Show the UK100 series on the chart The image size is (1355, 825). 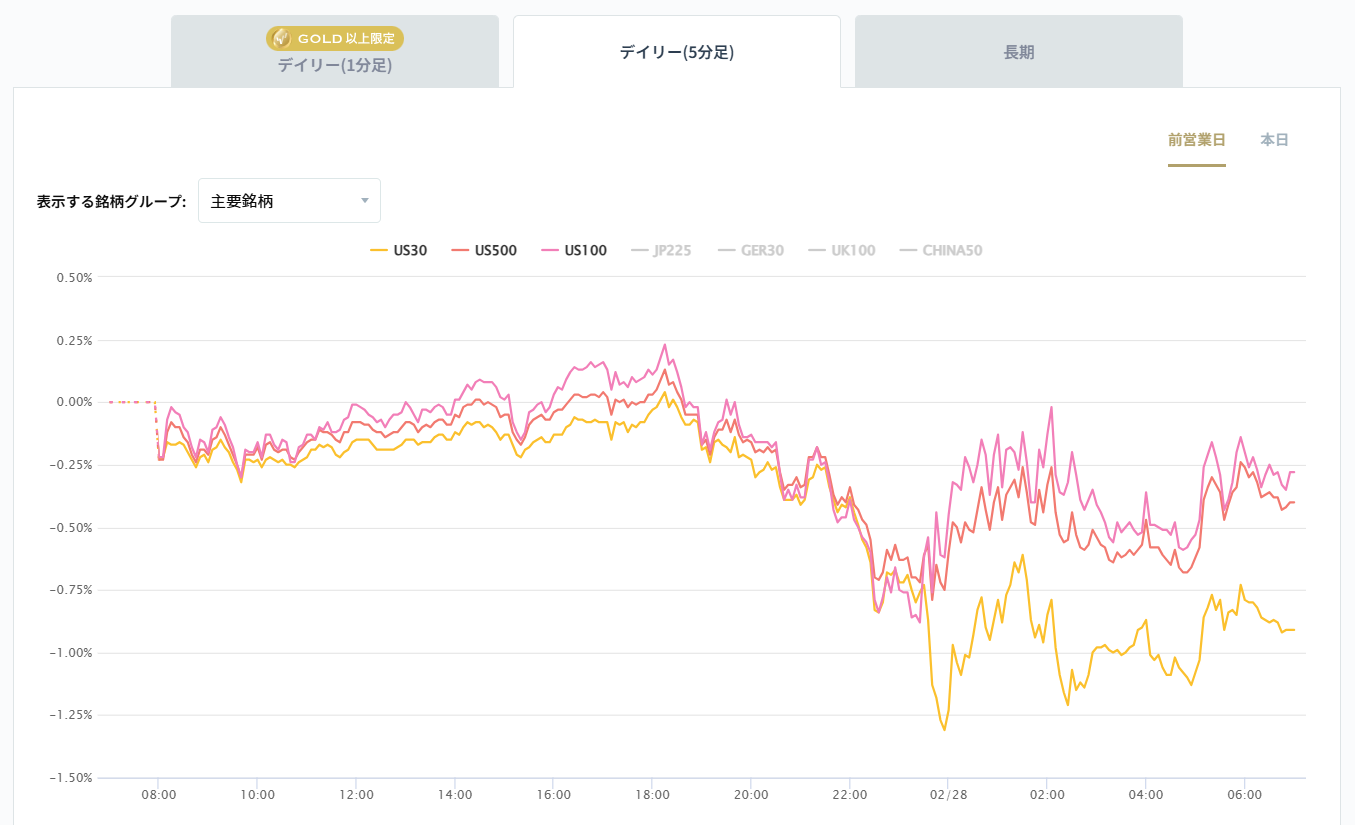tap(853, 251)
